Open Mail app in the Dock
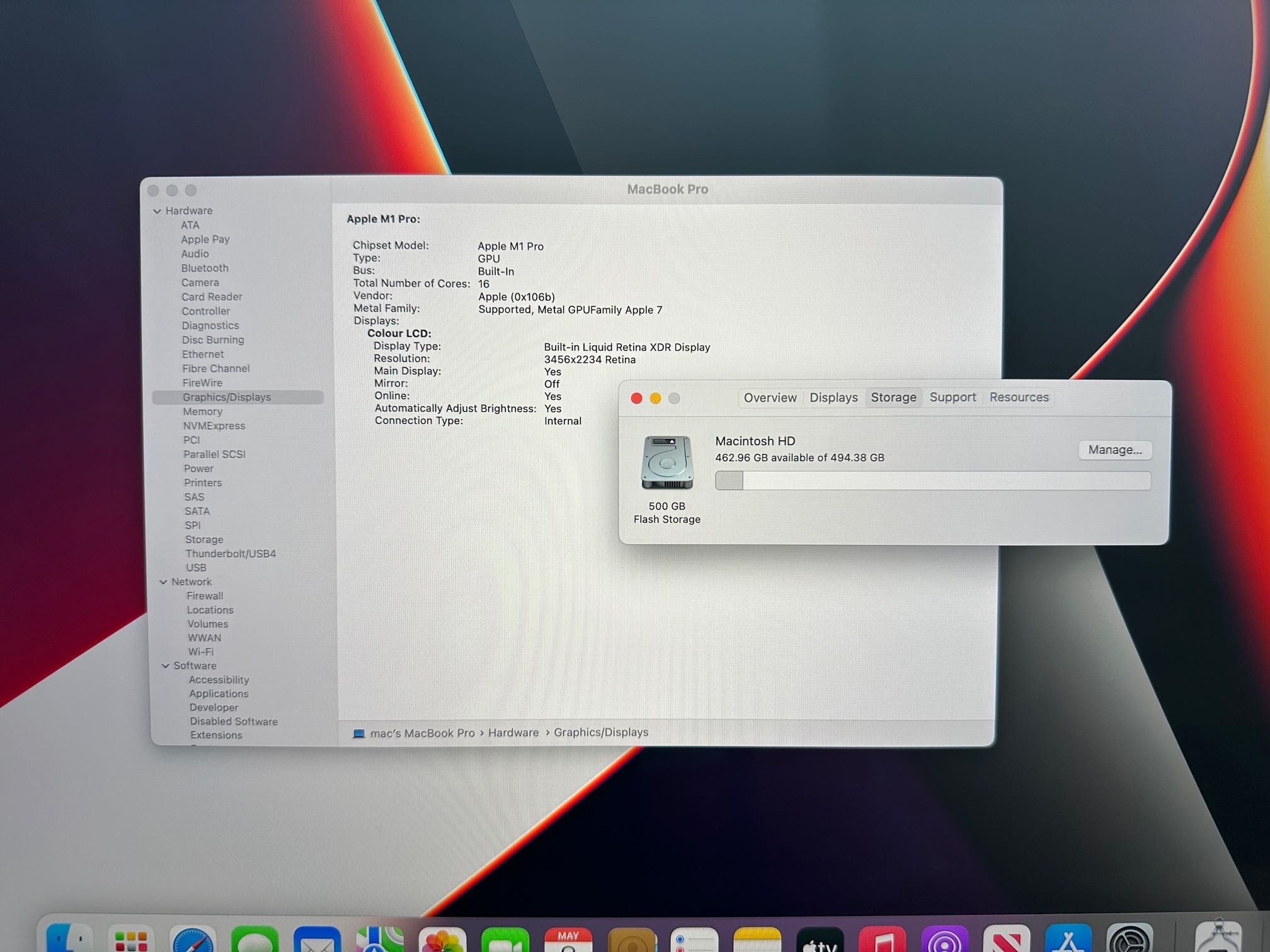Viewport: 1270px width, 952px height. coord(317,939)
